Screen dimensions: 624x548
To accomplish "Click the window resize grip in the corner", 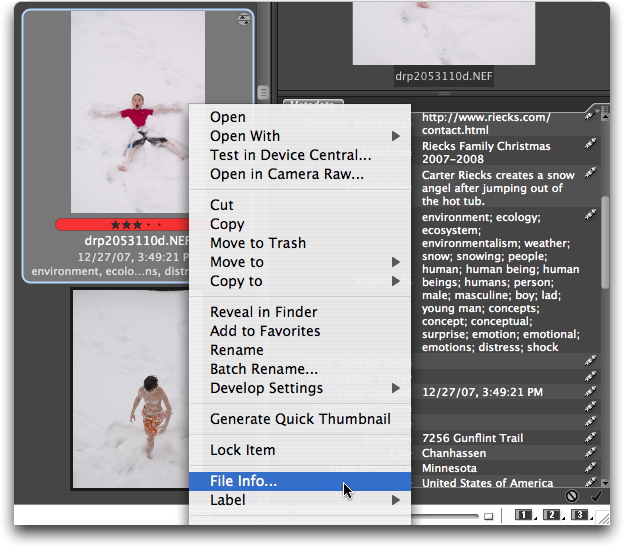I will tap(604, 517).
